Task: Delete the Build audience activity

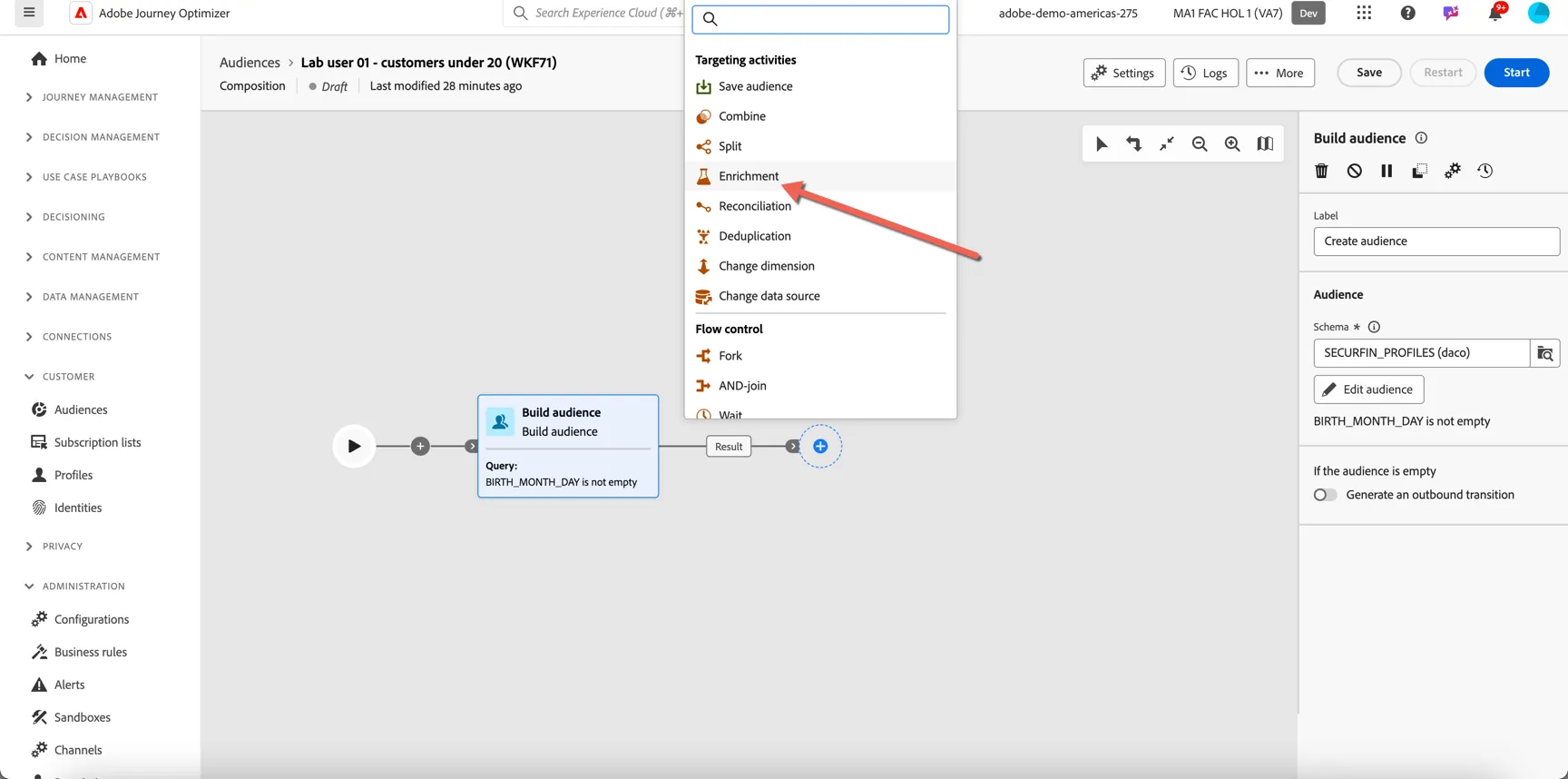Action: pos(1321,171)
